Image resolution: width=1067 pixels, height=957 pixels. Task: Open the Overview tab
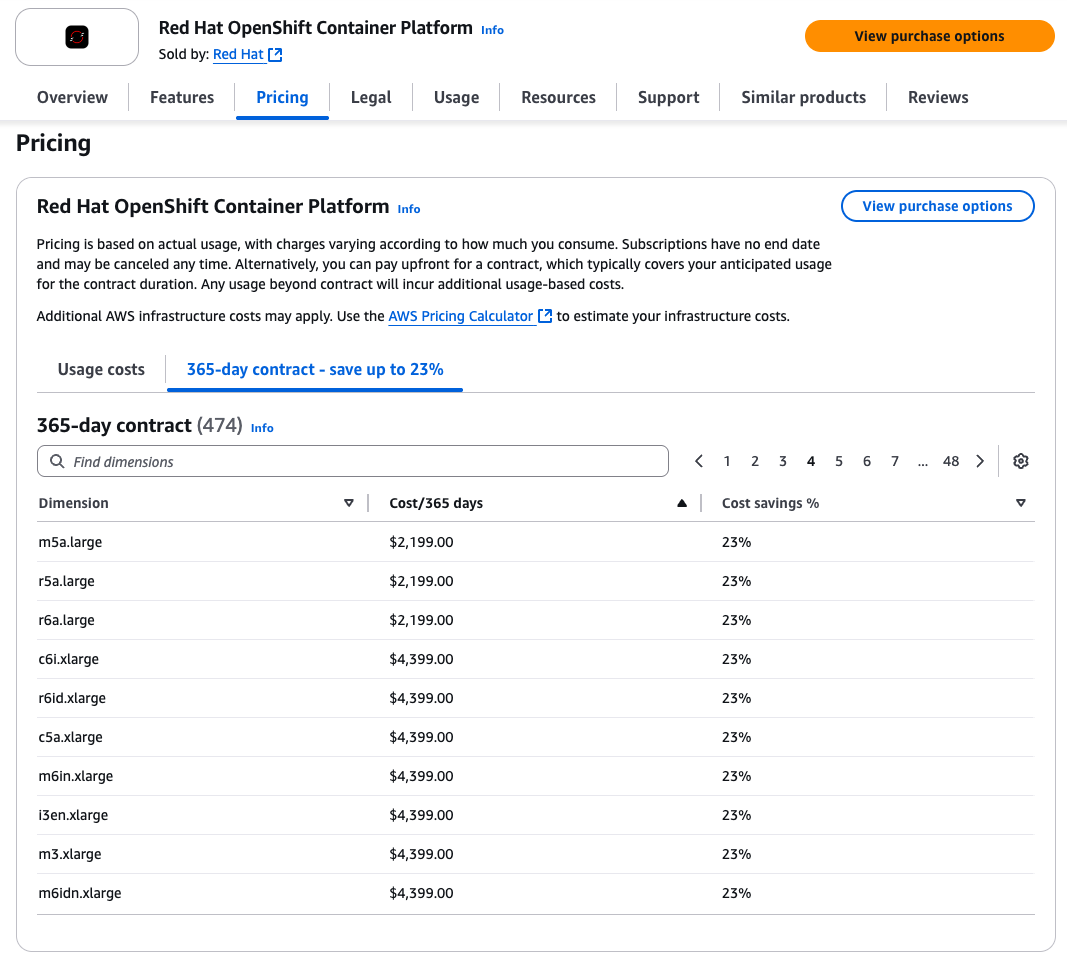pos(72,97)
